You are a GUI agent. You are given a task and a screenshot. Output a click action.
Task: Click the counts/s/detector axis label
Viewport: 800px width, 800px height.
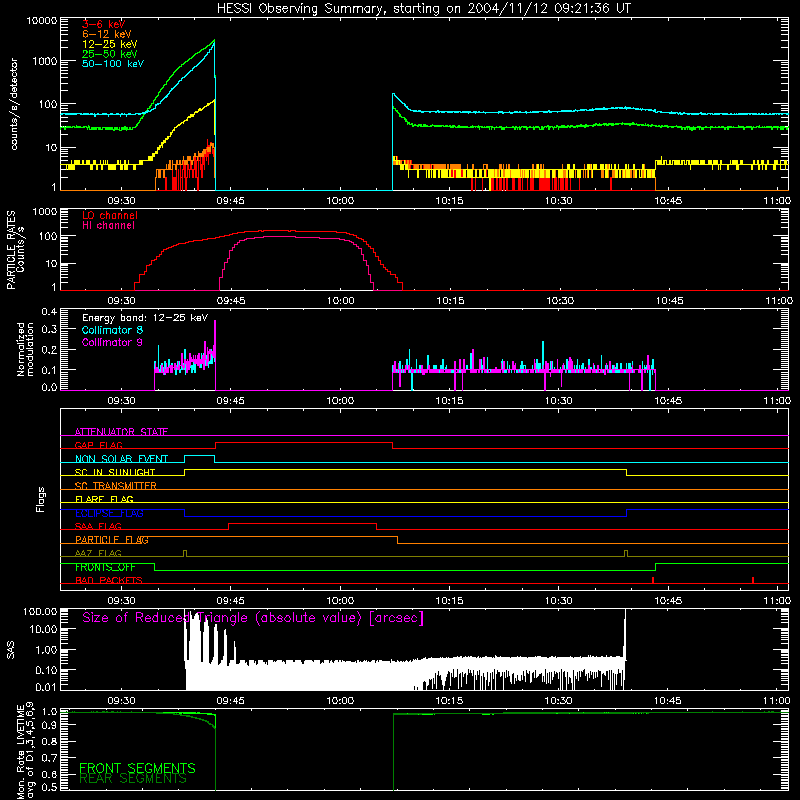[14, 104]
